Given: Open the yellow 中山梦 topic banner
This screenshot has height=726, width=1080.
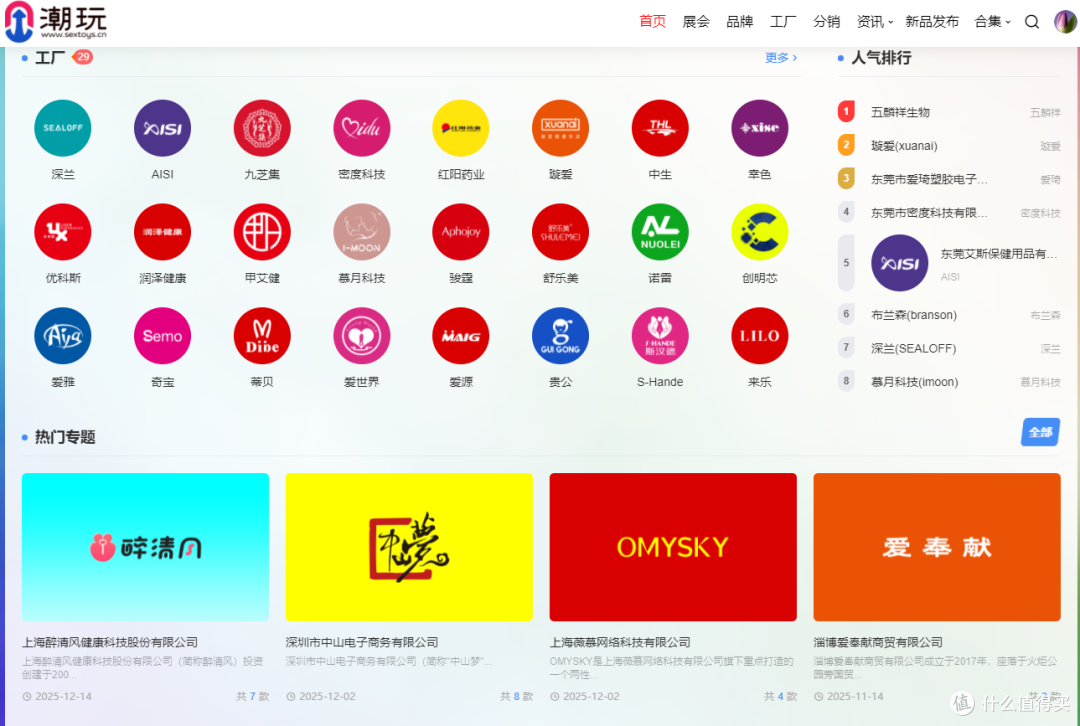Looking at the screenshot, I should point(409,547).
